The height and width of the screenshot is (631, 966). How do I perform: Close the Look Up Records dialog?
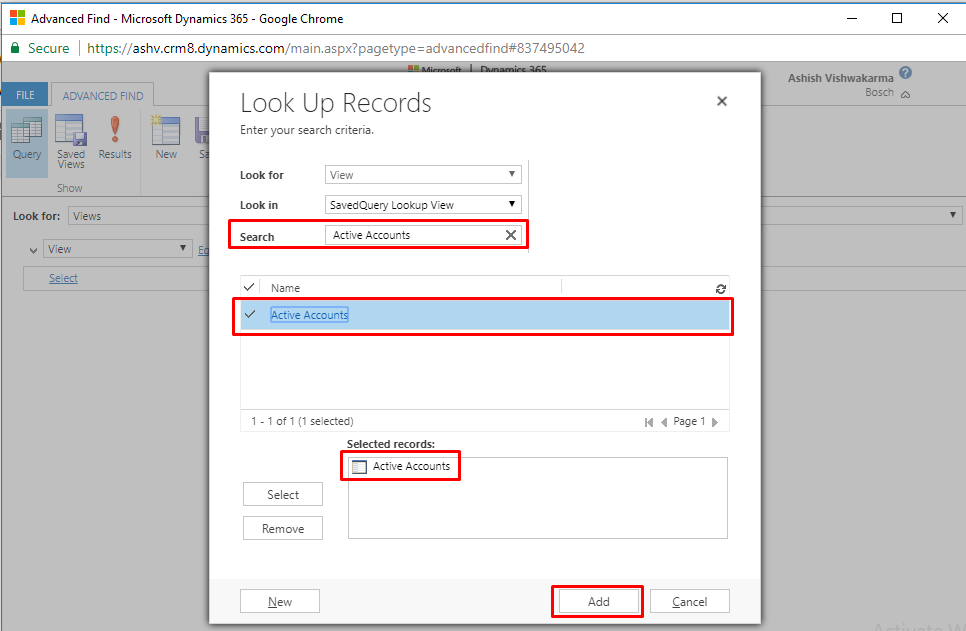pos(722,101)
